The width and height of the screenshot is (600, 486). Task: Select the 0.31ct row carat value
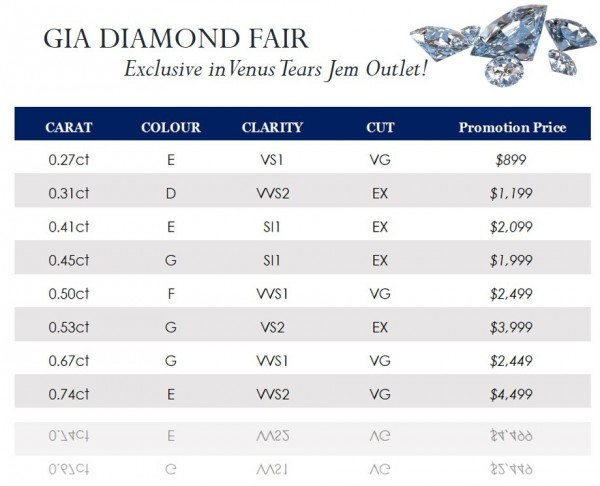(x=69, y=192)
